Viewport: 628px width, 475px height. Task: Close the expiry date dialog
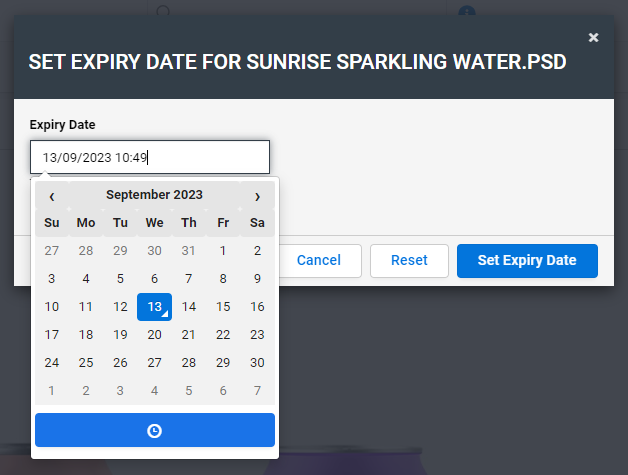[x=593, y=37]
